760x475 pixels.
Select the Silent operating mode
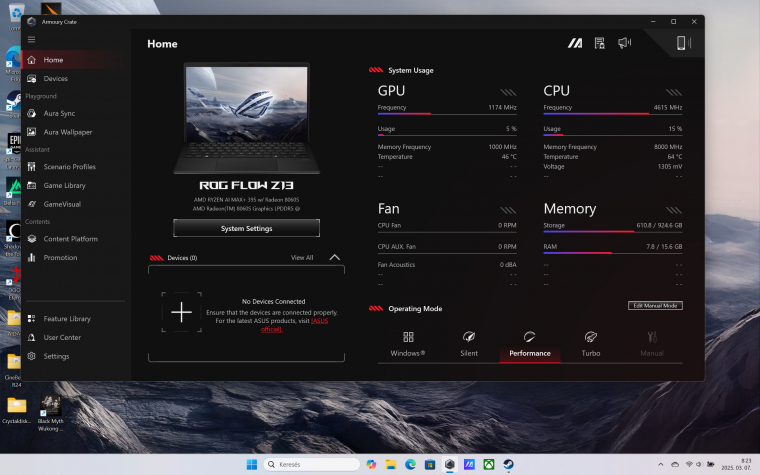pyautogui.click(x=469, y=345)
